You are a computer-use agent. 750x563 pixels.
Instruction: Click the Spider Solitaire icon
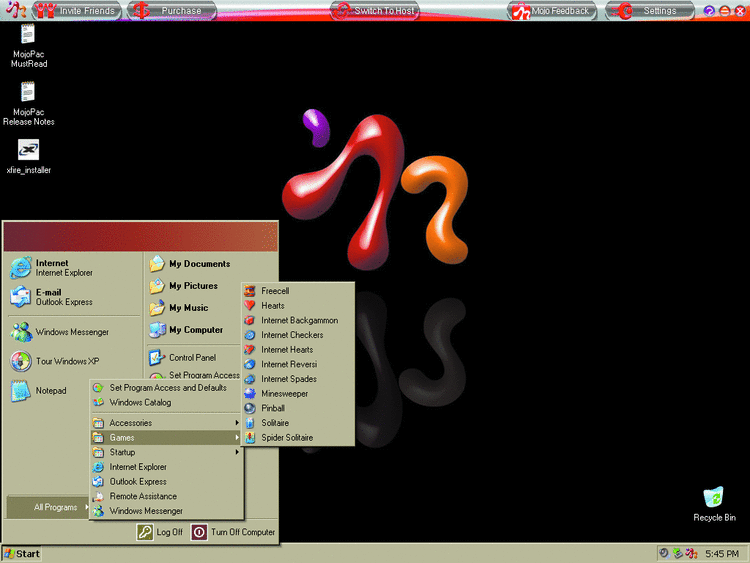pos(250,438)
